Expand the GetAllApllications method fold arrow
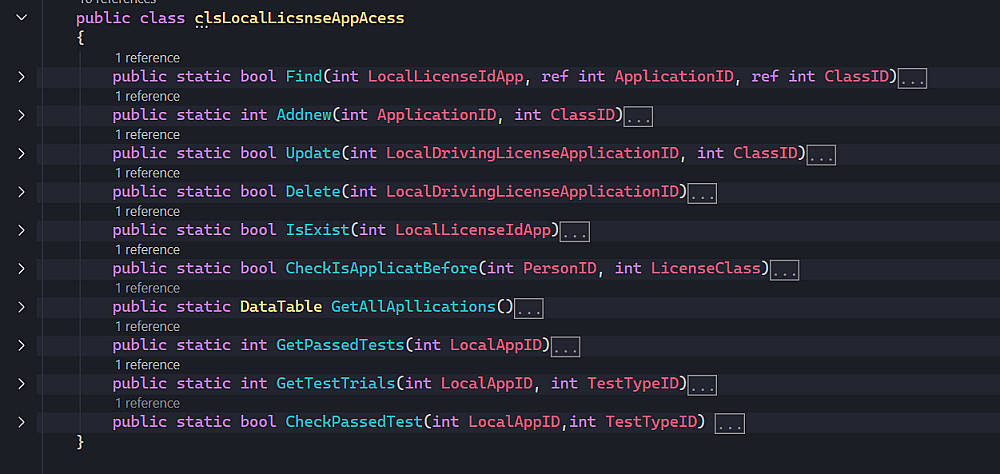Image resolution: width=1000 pixels, height=474 pixels. coord(21,307)
